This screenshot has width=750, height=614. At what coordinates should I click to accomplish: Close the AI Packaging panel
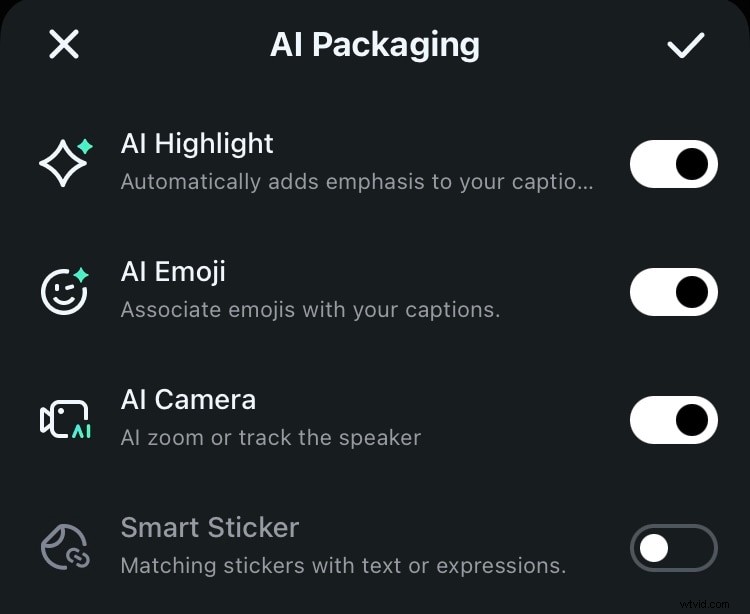64,45
